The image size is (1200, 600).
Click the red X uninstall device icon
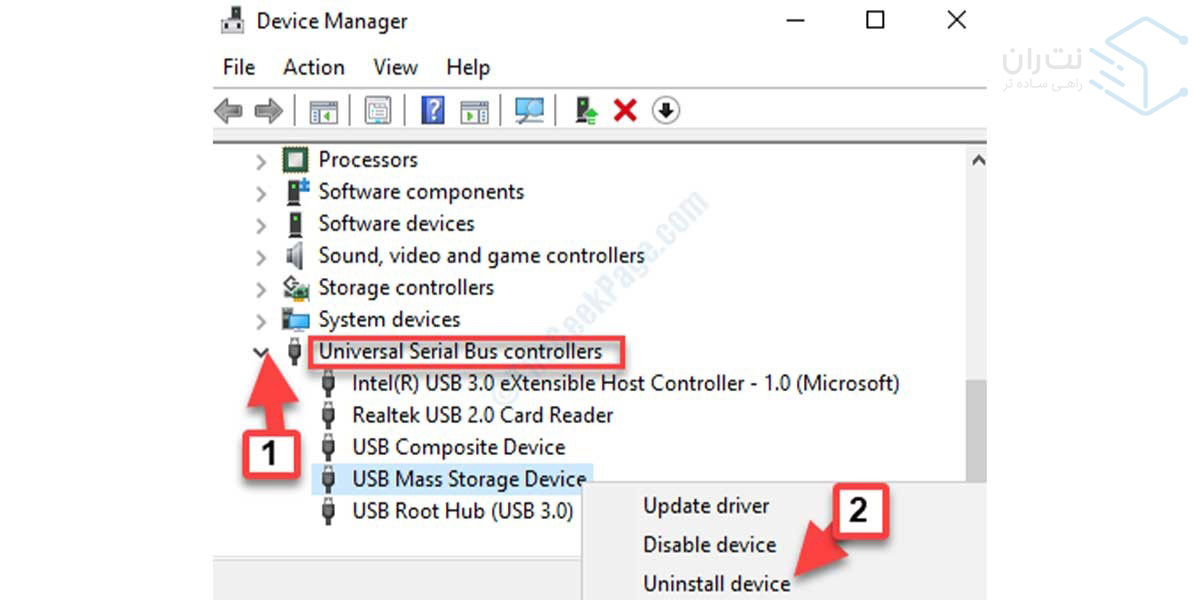626,111
